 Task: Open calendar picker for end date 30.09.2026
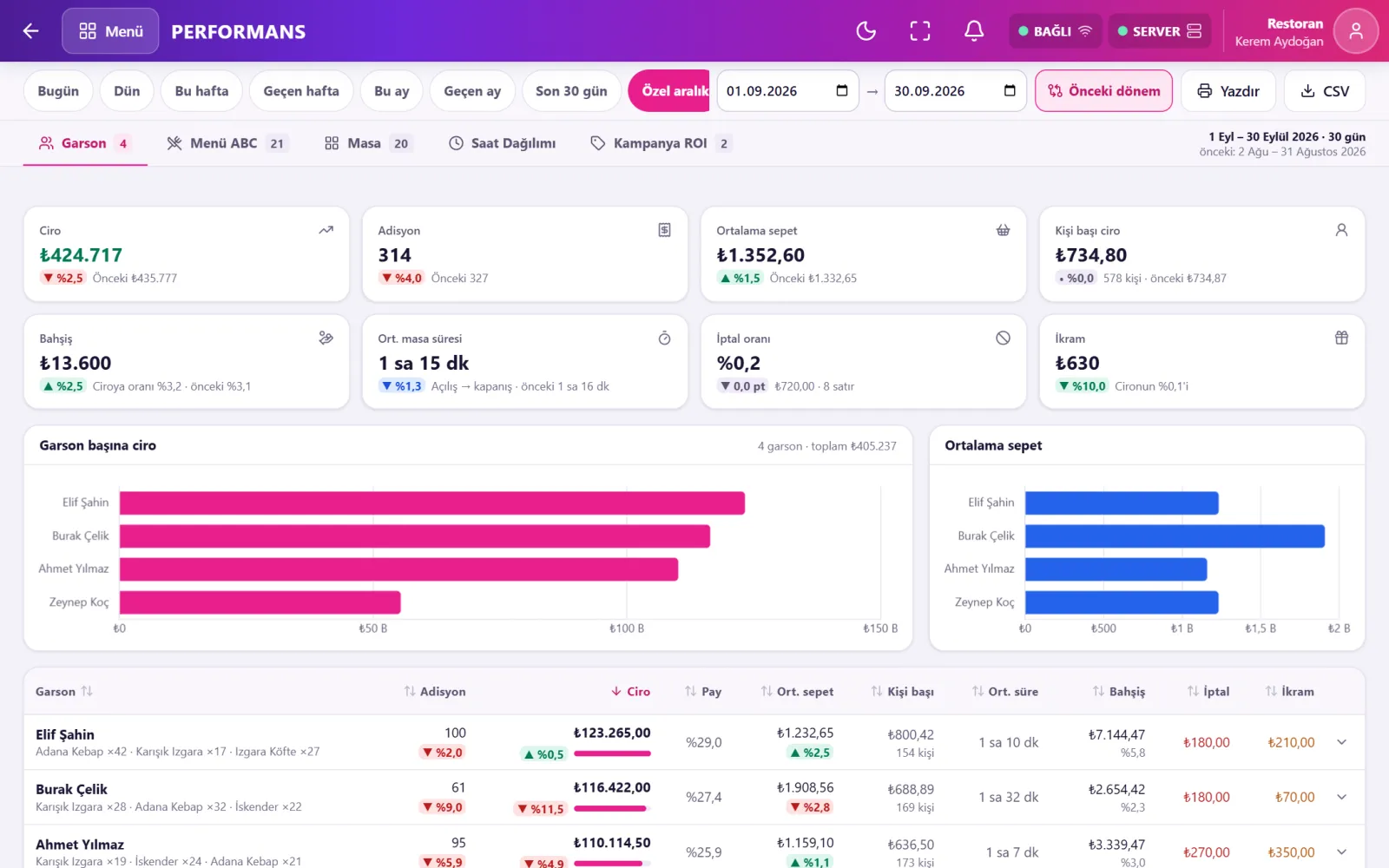(1010, 91)
